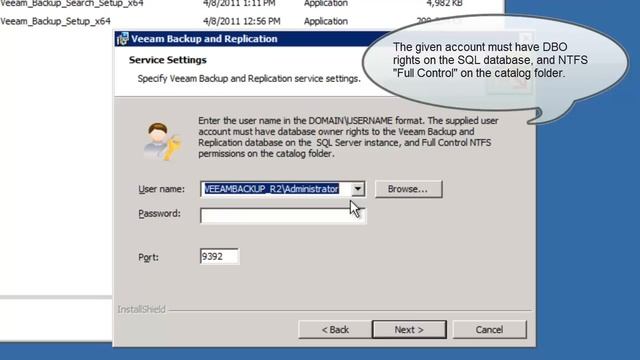Click Application type for Veeam_Backup_Setup_x64

point(326,21)
